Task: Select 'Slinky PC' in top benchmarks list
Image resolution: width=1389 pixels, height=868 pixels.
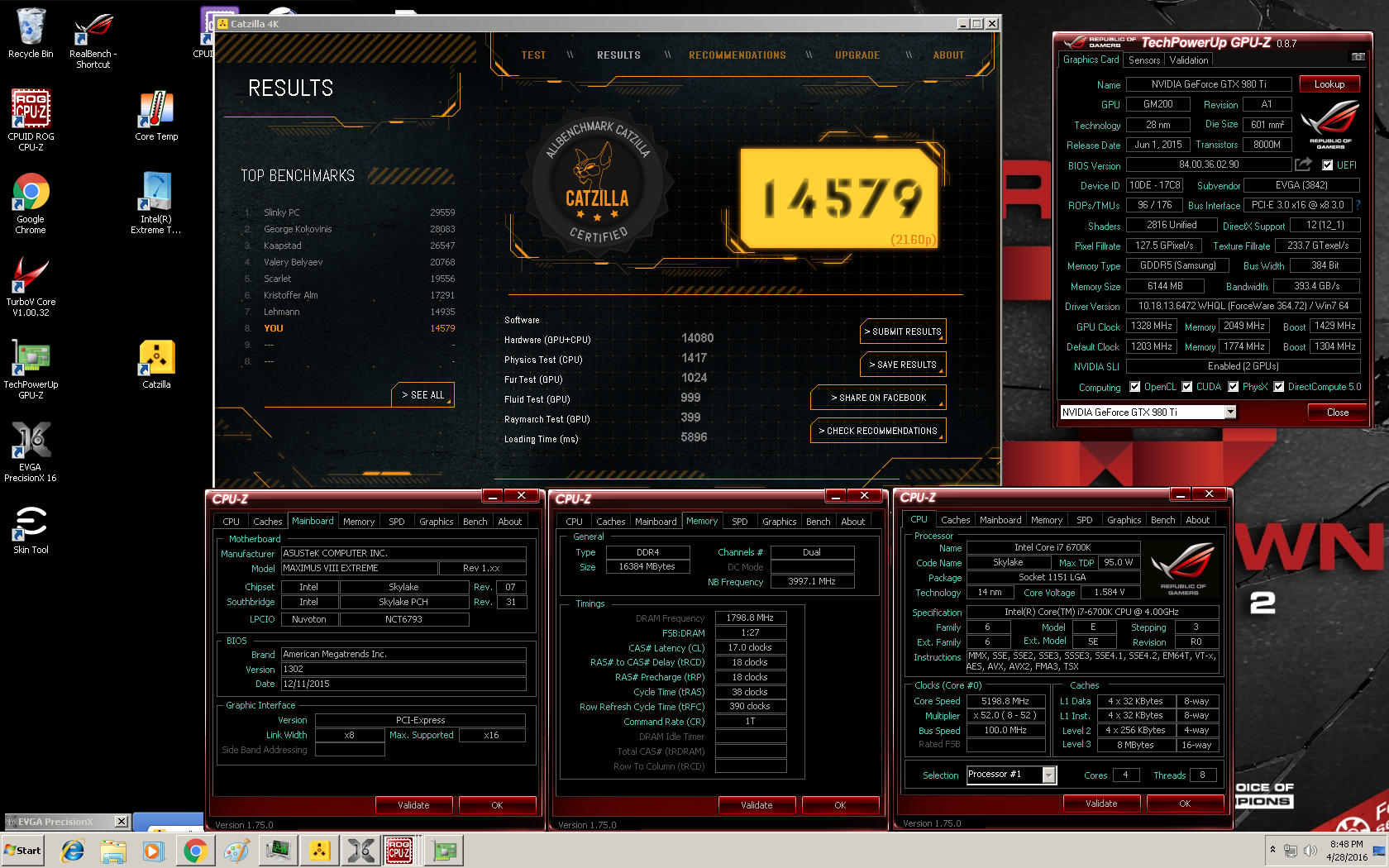Action: pos(349,212)
